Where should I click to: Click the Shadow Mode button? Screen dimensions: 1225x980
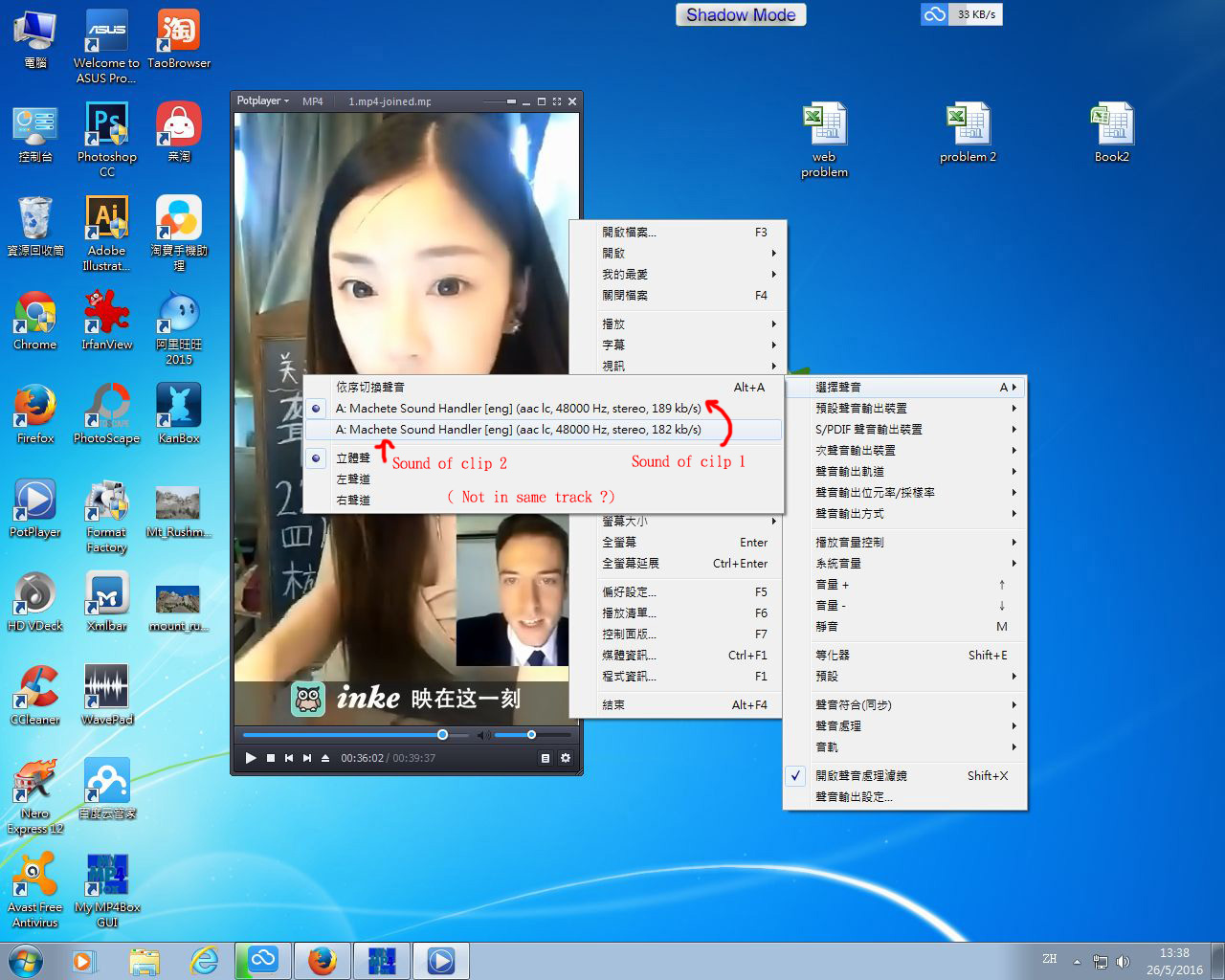tap(741, 14)
